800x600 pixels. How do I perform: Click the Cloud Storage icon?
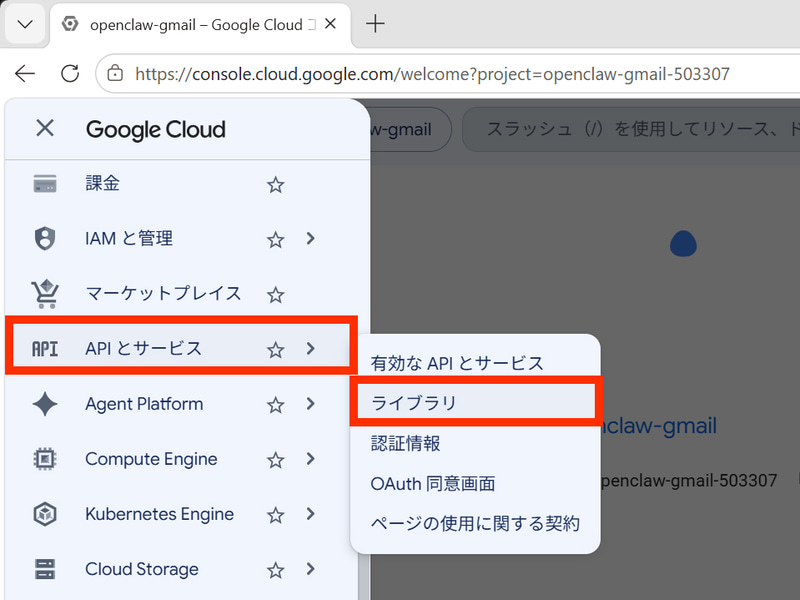45,569
